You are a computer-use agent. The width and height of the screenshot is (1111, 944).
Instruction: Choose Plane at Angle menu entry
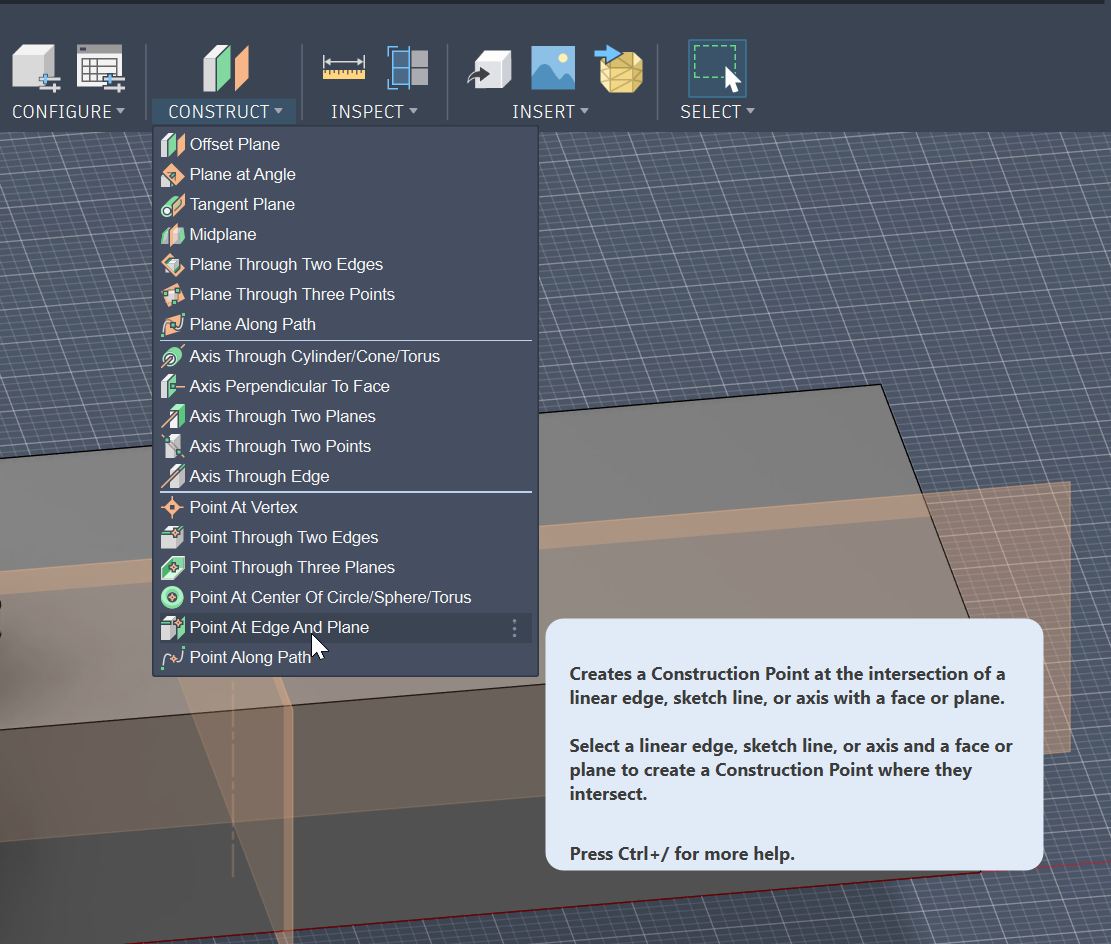pos(346,174)
